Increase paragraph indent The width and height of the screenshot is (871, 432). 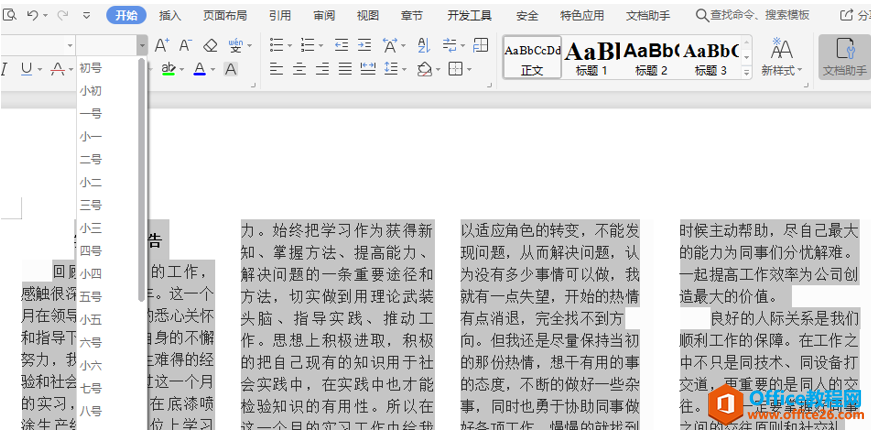tap(364, 45)
